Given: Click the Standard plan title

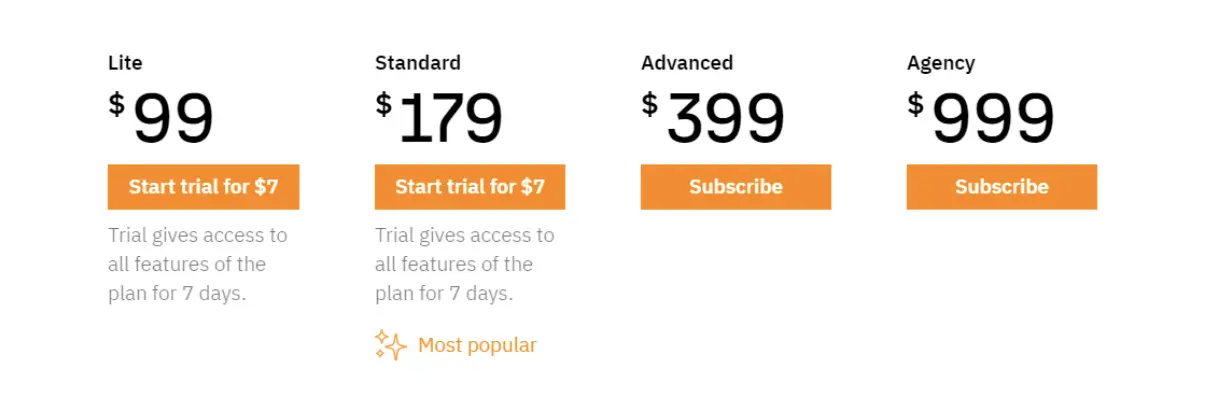Looking at the screenshot, I should click(418, 63).
